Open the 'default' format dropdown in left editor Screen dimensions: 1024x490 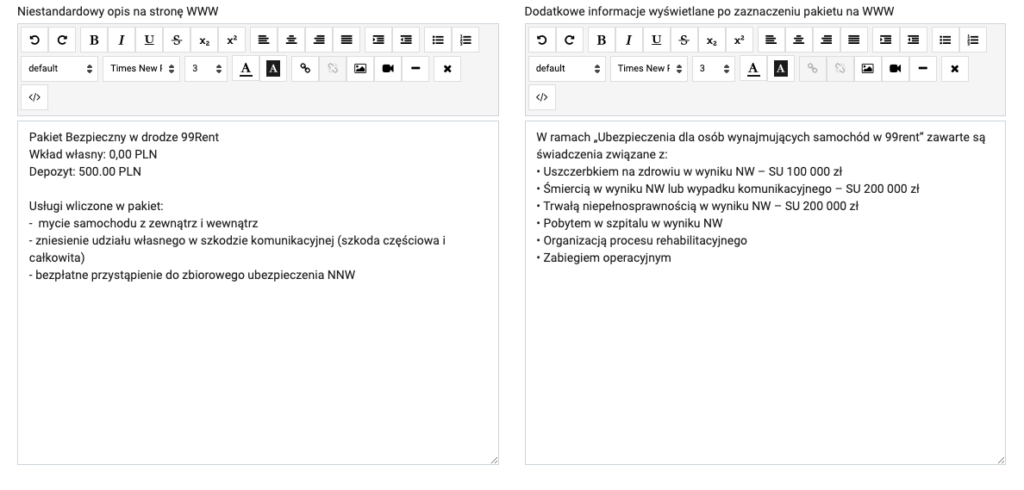point(60,69)
